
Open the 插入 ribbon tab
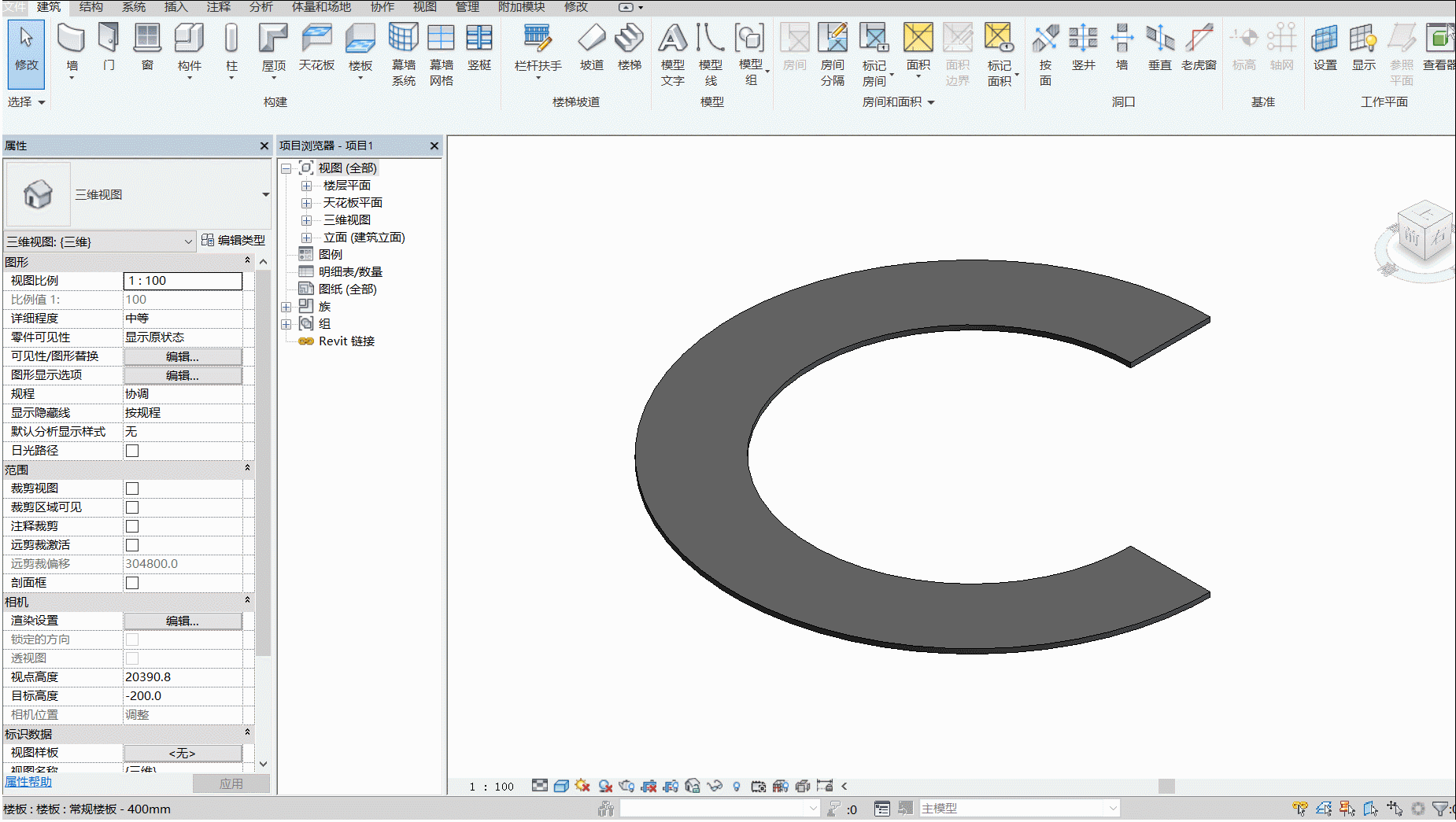176,7
